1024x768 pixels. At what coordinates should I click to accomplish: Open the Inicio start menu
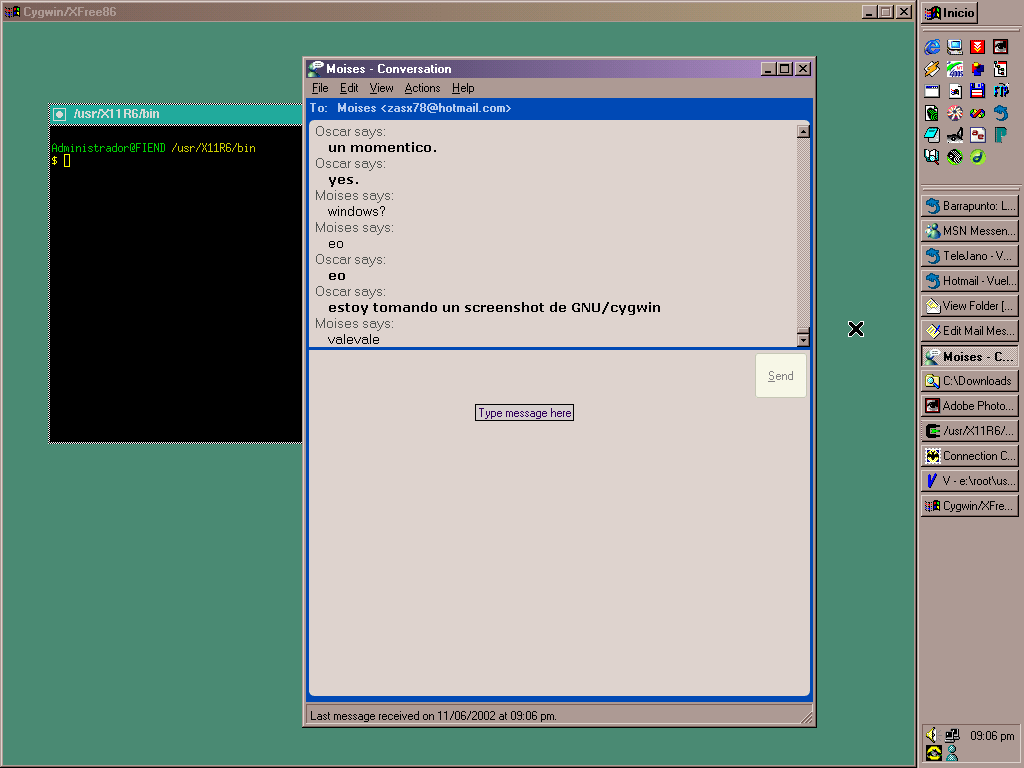pyautogui.click(x=950, y=12)
